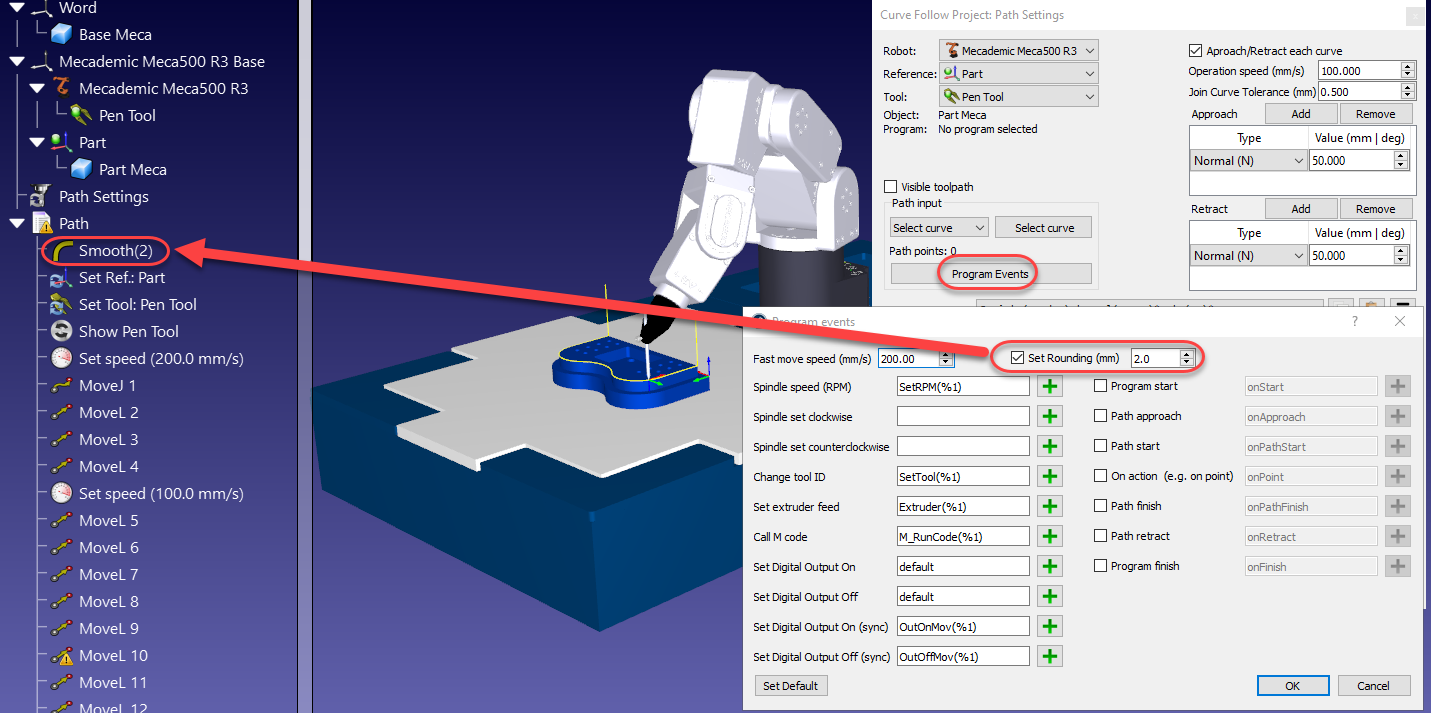Screen dimensions: 1431x713
Task: Open the Approach type Normal (N) dropdown
Action: tap(1248, 161)
